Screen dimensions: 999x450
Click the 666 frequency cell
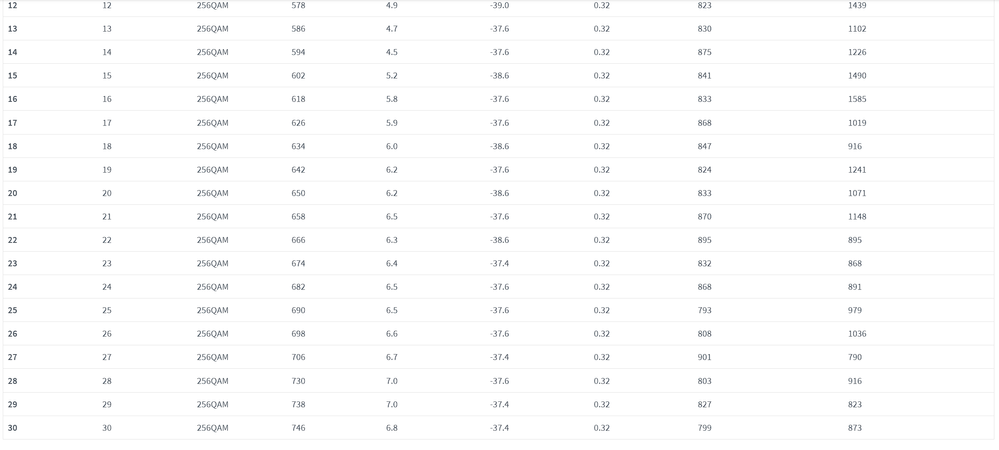point(298,240)
